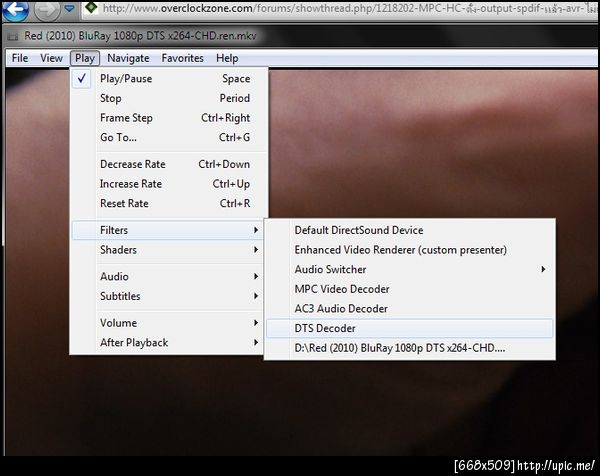Expand the Volume submenu
Viewport: 600px width, 476px height.
168,323
